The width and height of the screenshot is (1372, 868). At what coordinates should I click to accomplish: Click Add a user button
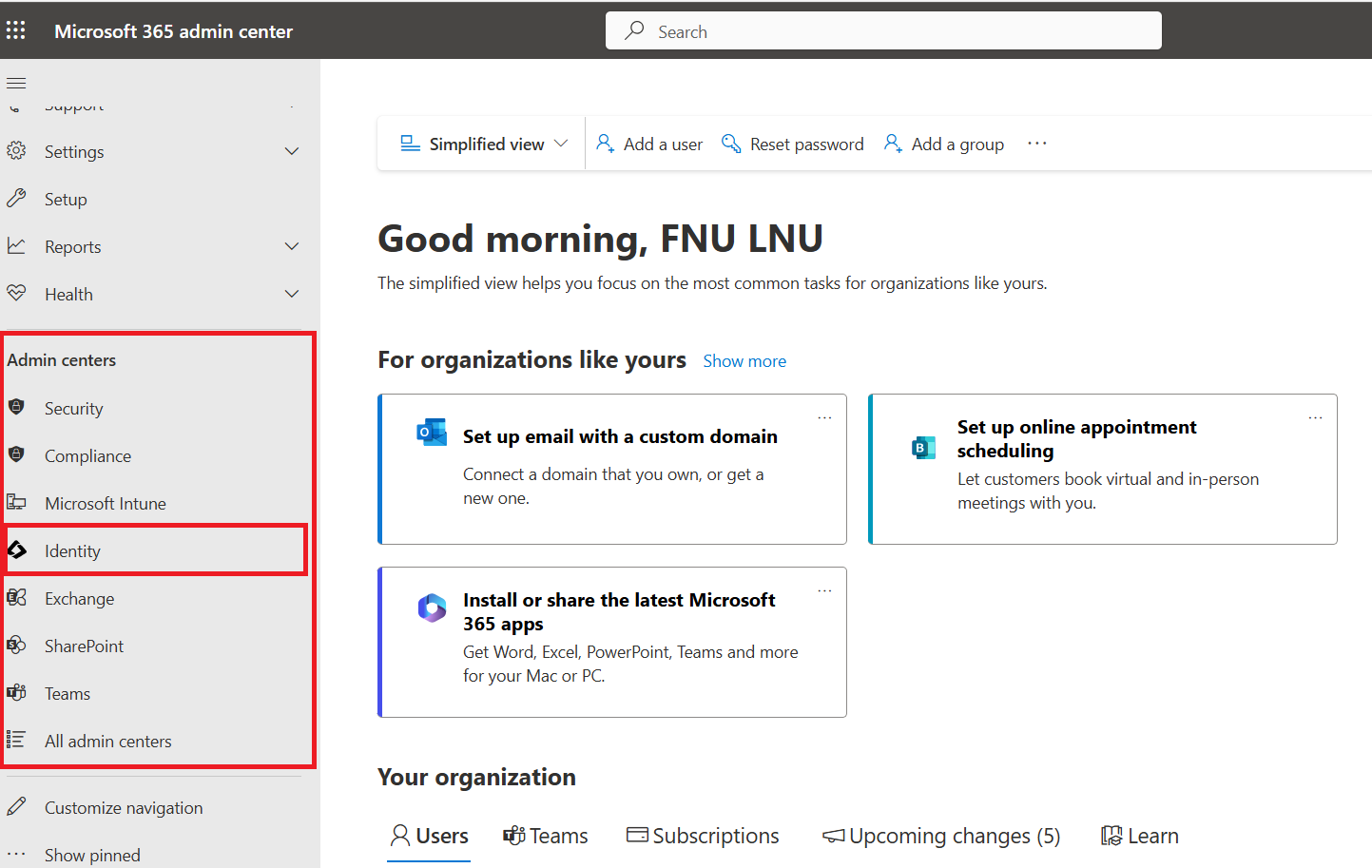point(649,144)
